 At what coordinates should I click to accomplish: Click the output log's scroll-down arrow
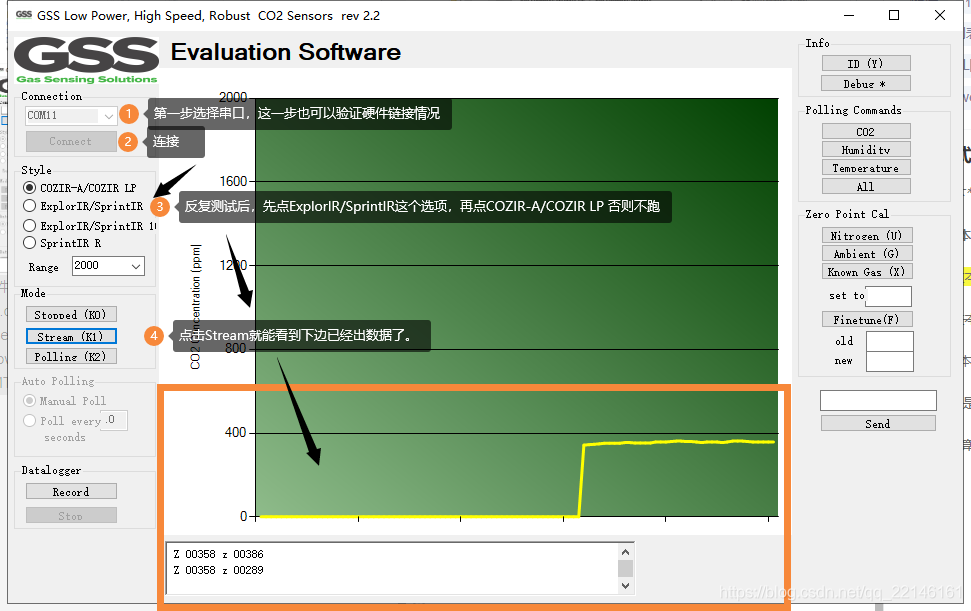(625, 585)
